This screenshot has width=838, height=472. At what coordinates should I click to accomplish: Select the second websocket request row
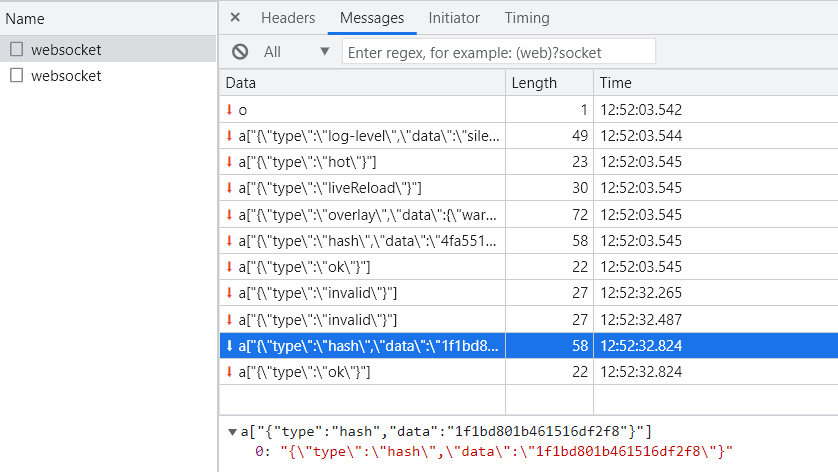[x=108, y=75]
